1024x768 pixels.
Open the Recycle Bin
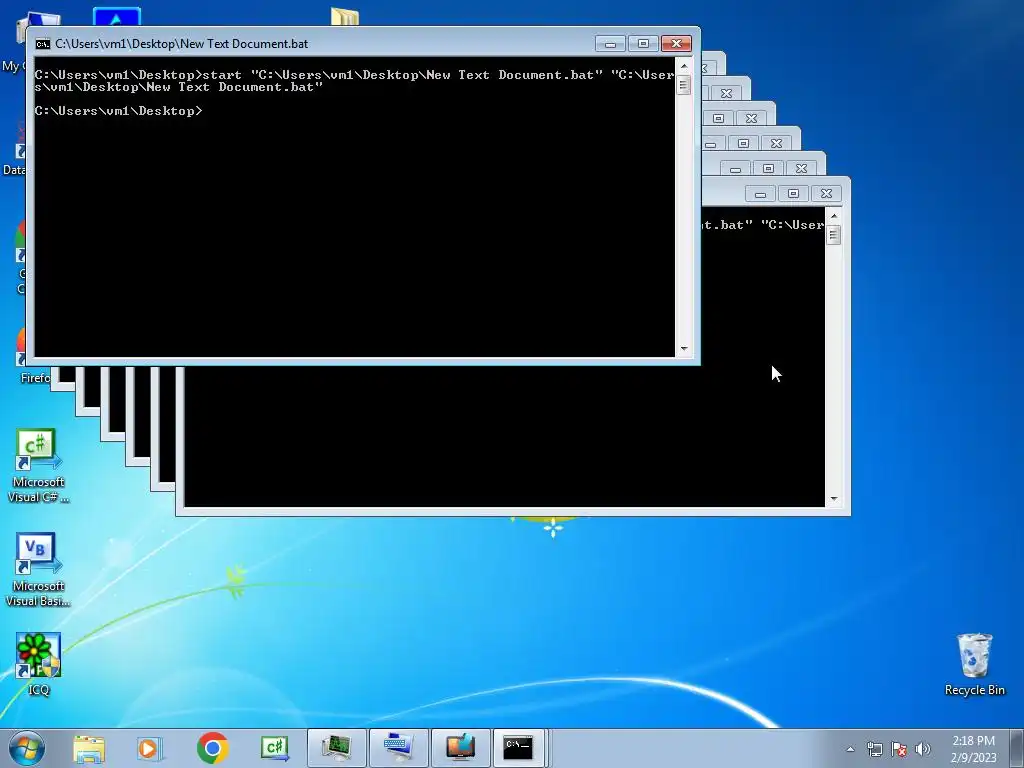pos(974,664)
